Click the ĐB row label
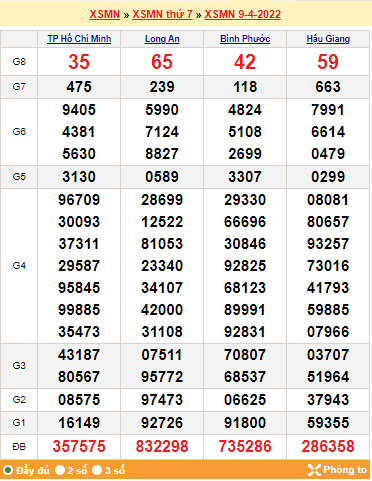This screenshot has width=372, height=481. [19, 447]
